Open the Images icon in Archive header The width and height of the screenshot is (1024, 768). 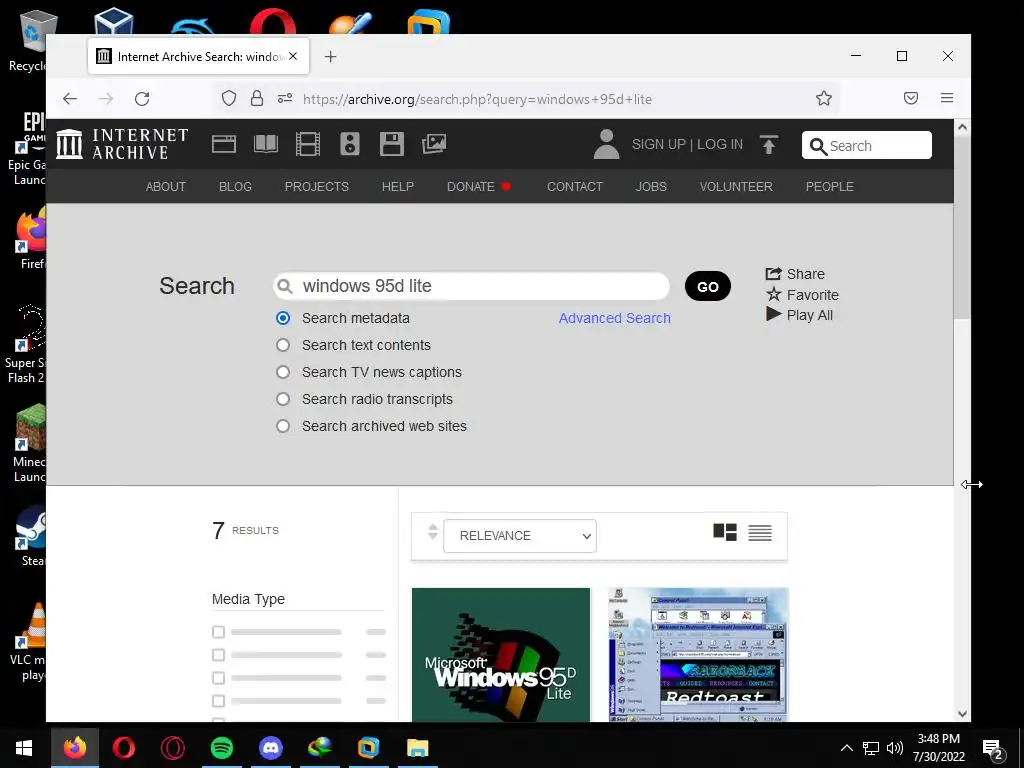click(434, 144)
